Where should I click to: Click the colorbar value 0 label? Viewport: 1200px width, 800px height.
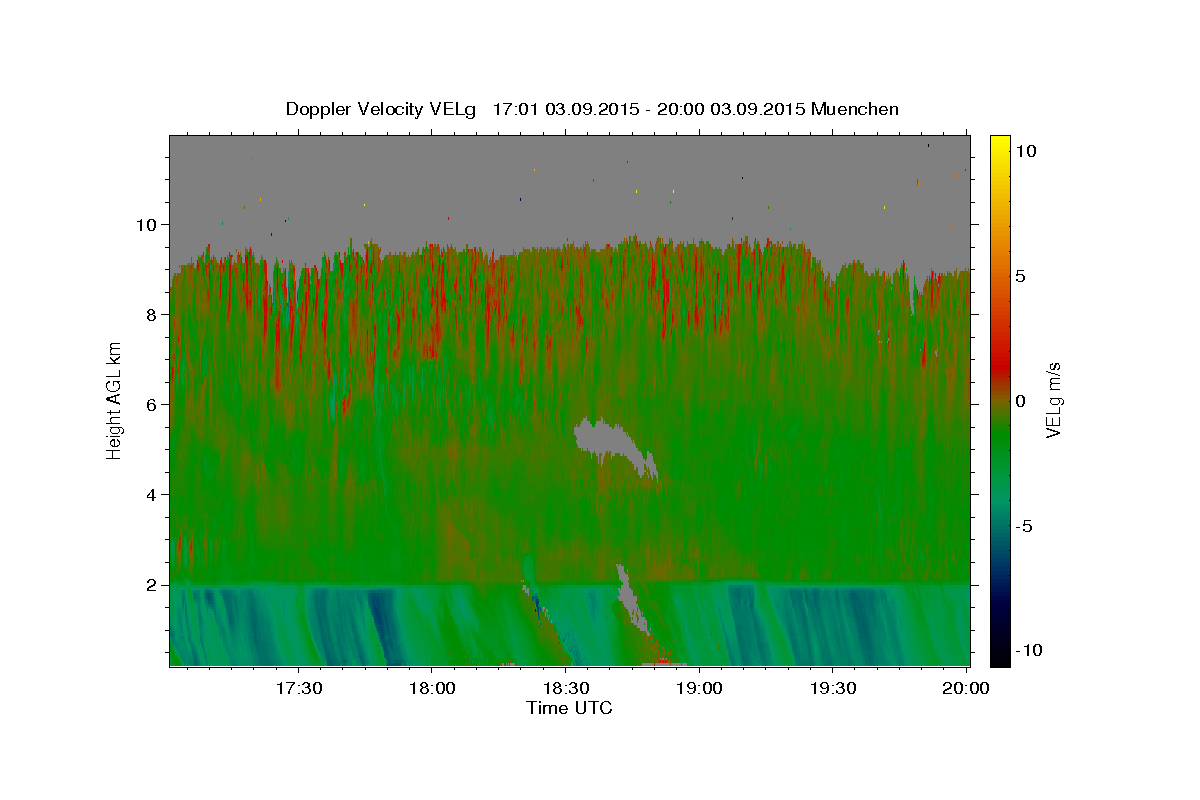(1020, 401)
